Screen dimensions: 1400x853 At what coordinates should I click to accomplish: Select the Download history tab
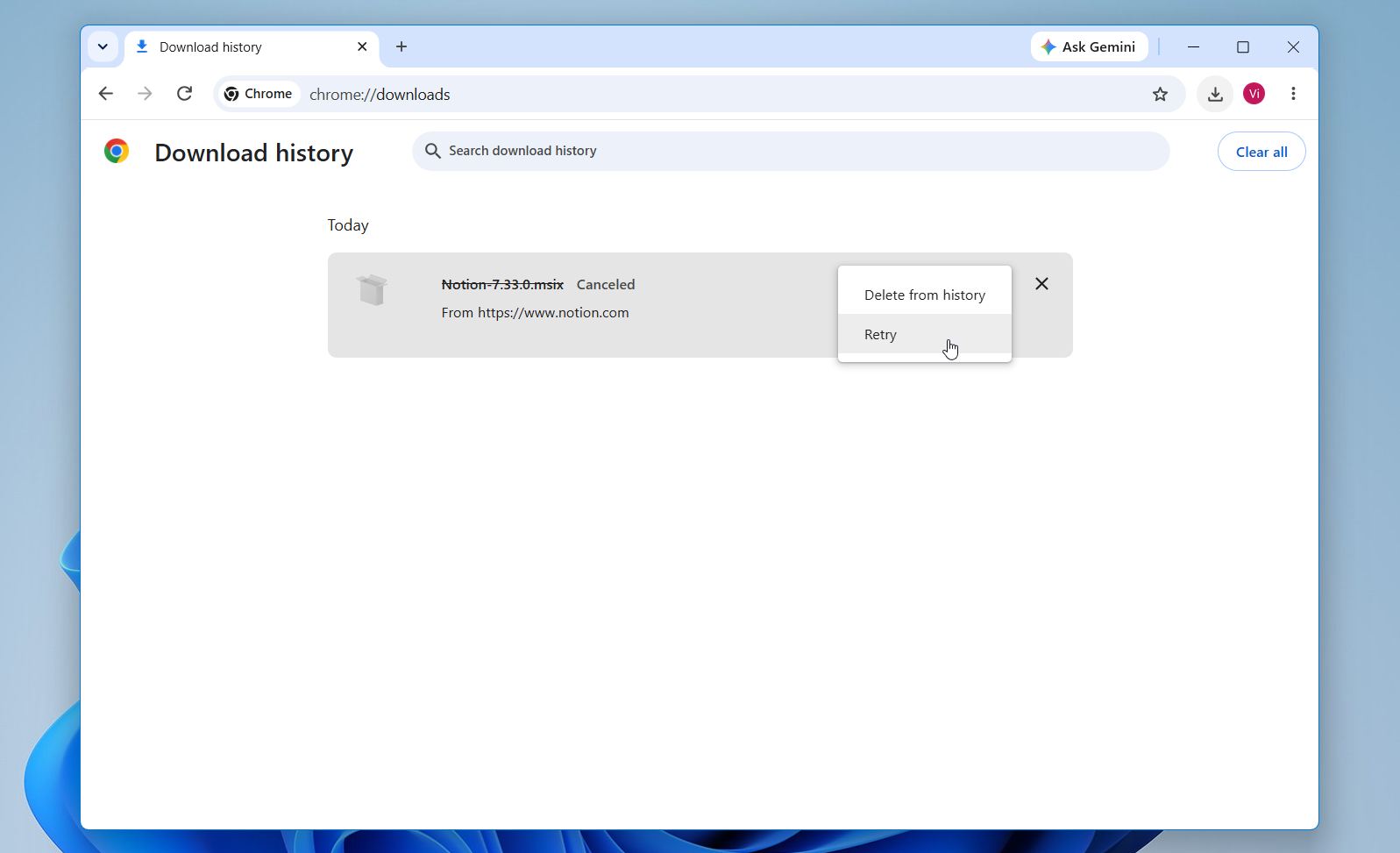tap(252, 47)
